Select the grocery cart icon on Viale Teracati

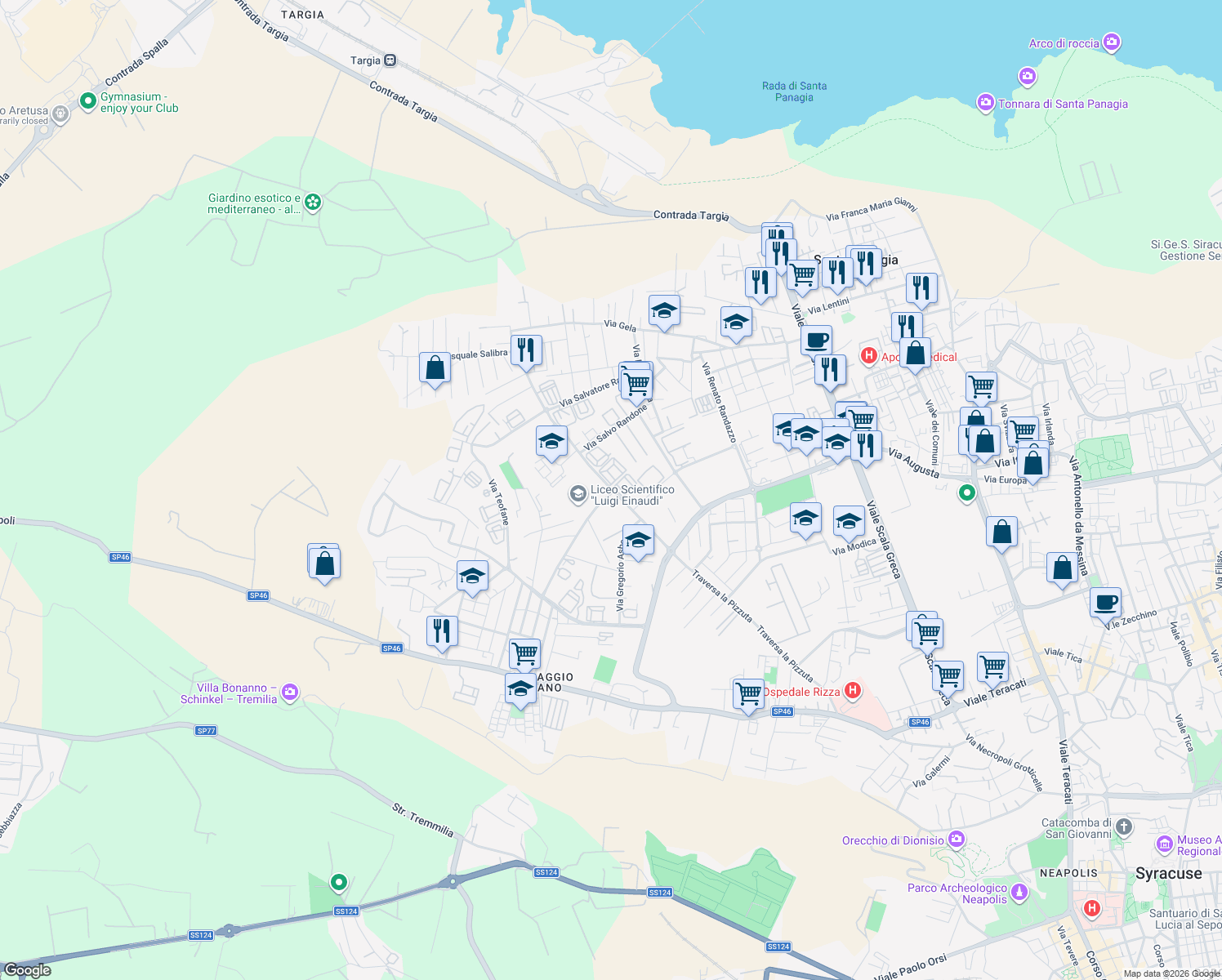pos(992,666)
